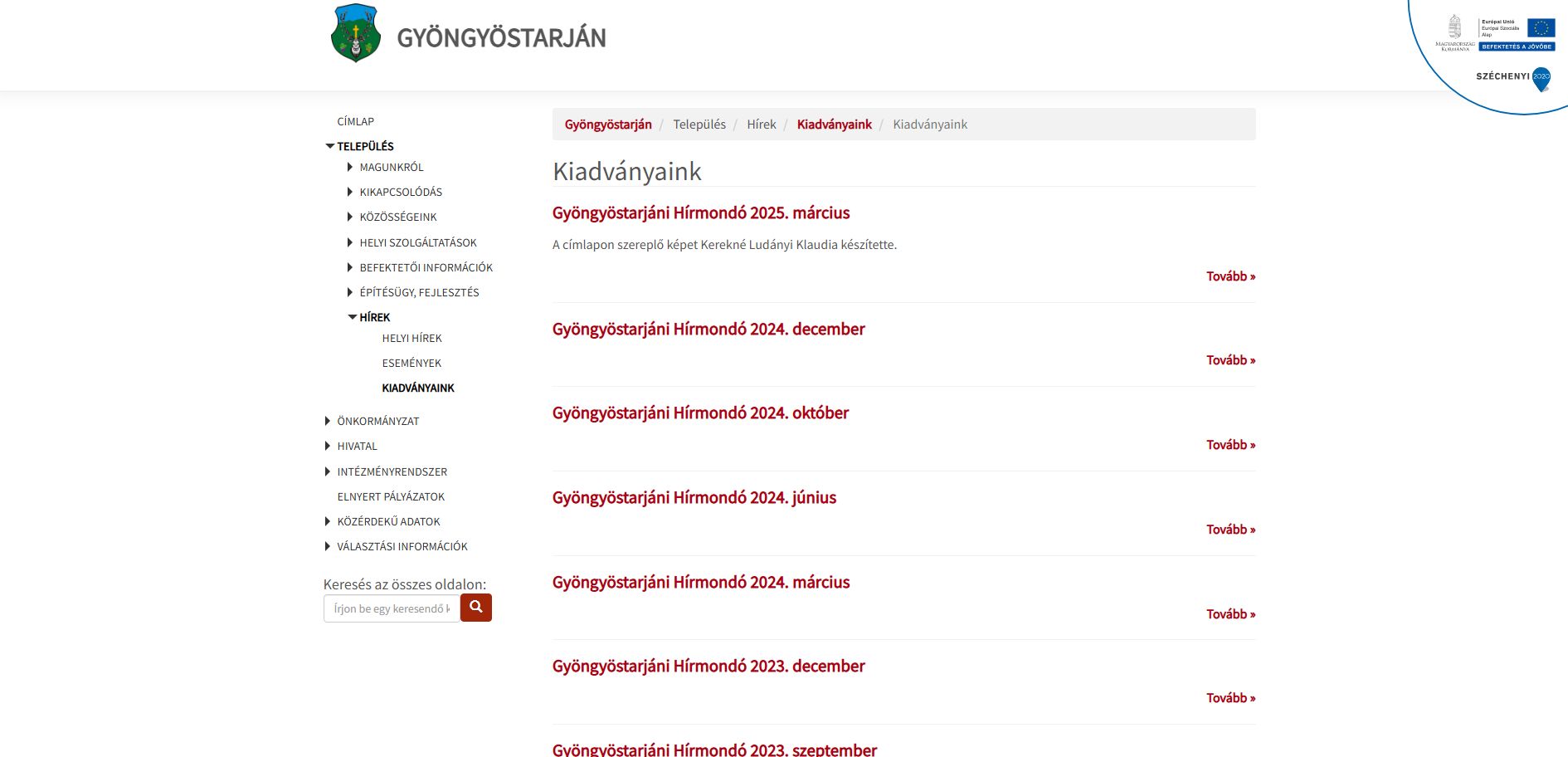Click the GYÖNGYÖSTARJÁN site title
The width and height of the screenshot is (1568, 757).
502,37
